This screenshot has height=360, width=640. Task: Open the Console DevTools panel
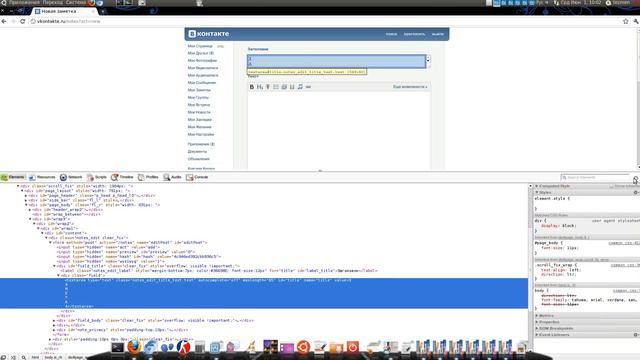point(197,177)
